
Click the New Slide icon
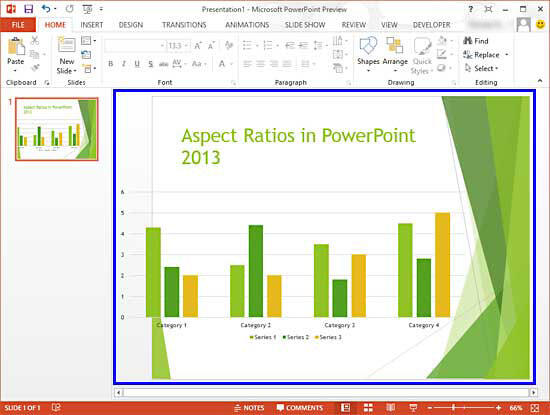pos(67,45)
